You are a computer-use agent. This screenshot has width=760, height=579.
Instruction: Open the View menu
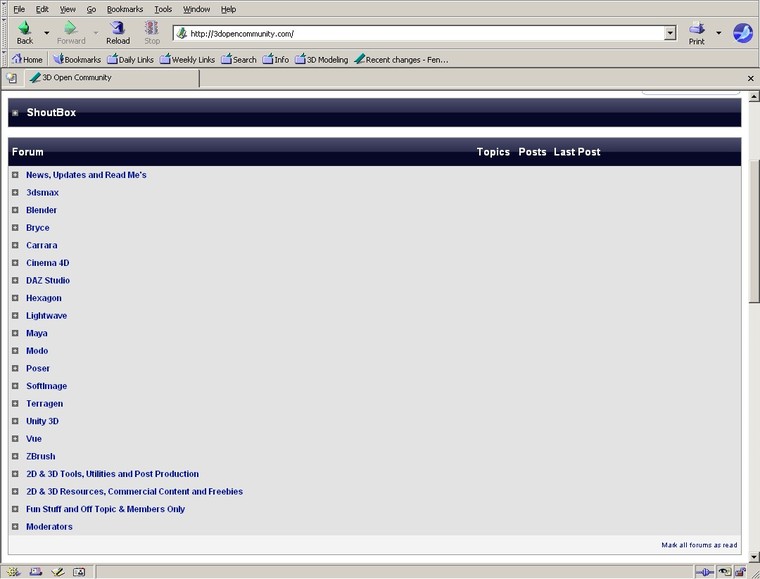67,9
